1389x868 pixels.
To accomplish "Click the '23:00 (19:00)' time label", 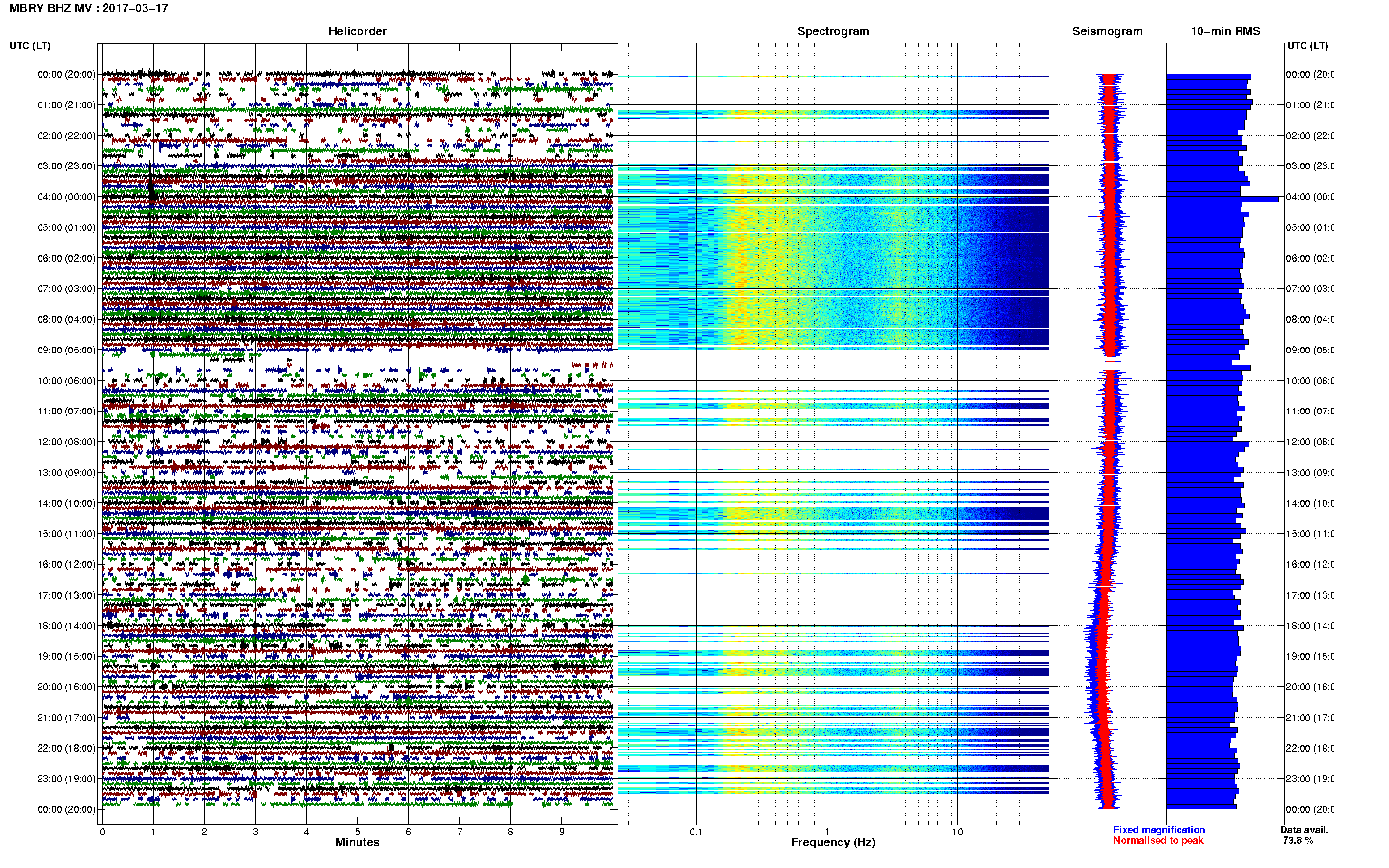I will 66,779.
